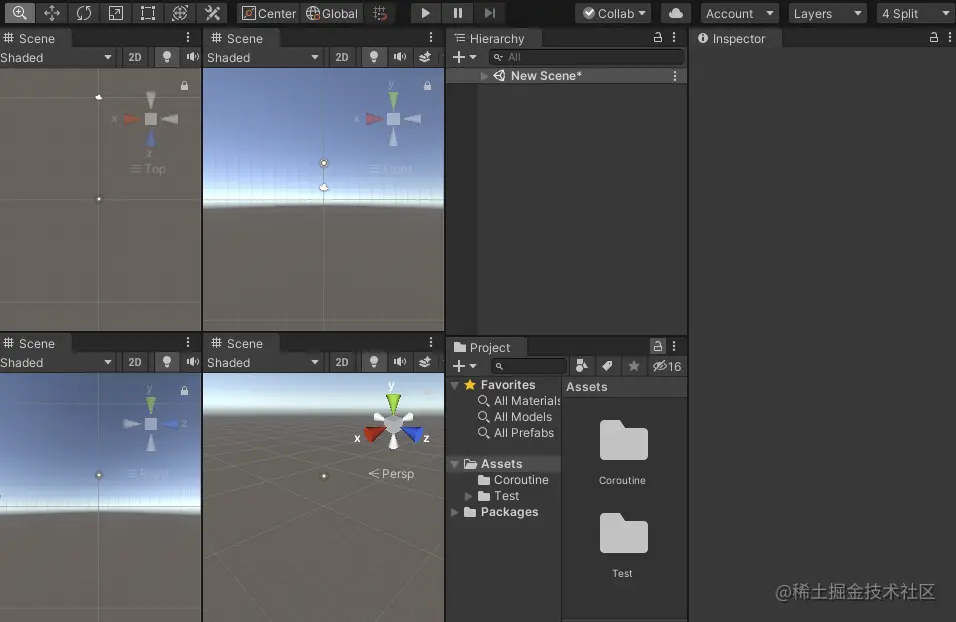The image size is (956, 622).
Task: Toggle effects layers icon in top-right Scene
Action: (425, 57)
